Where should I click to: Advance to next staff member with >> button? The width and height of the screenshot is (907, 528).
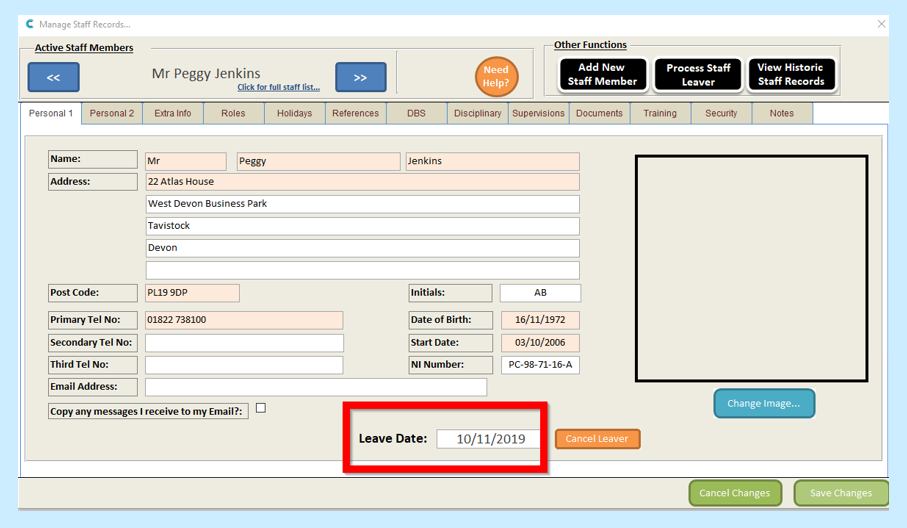360,77
